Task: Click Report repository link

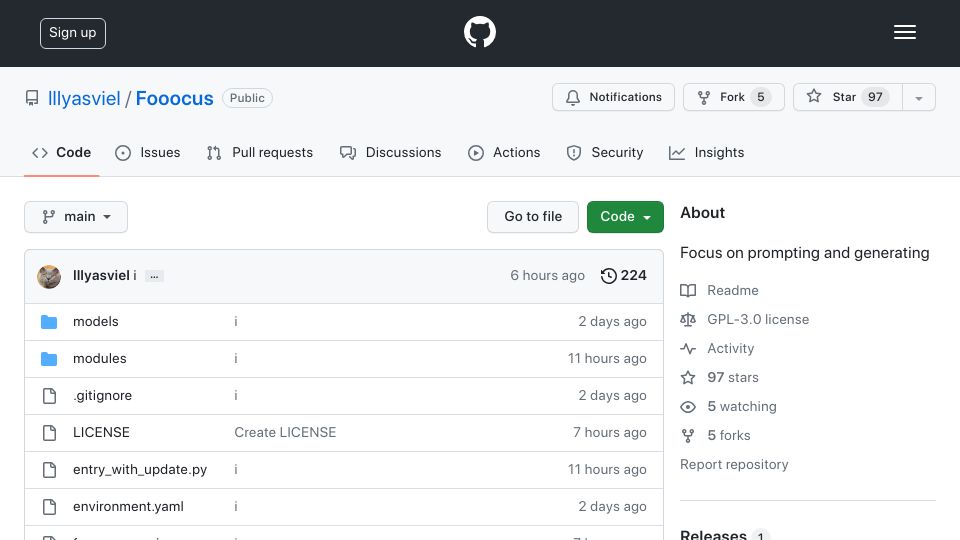Action: pyautogui.click(x=734, y=464)
